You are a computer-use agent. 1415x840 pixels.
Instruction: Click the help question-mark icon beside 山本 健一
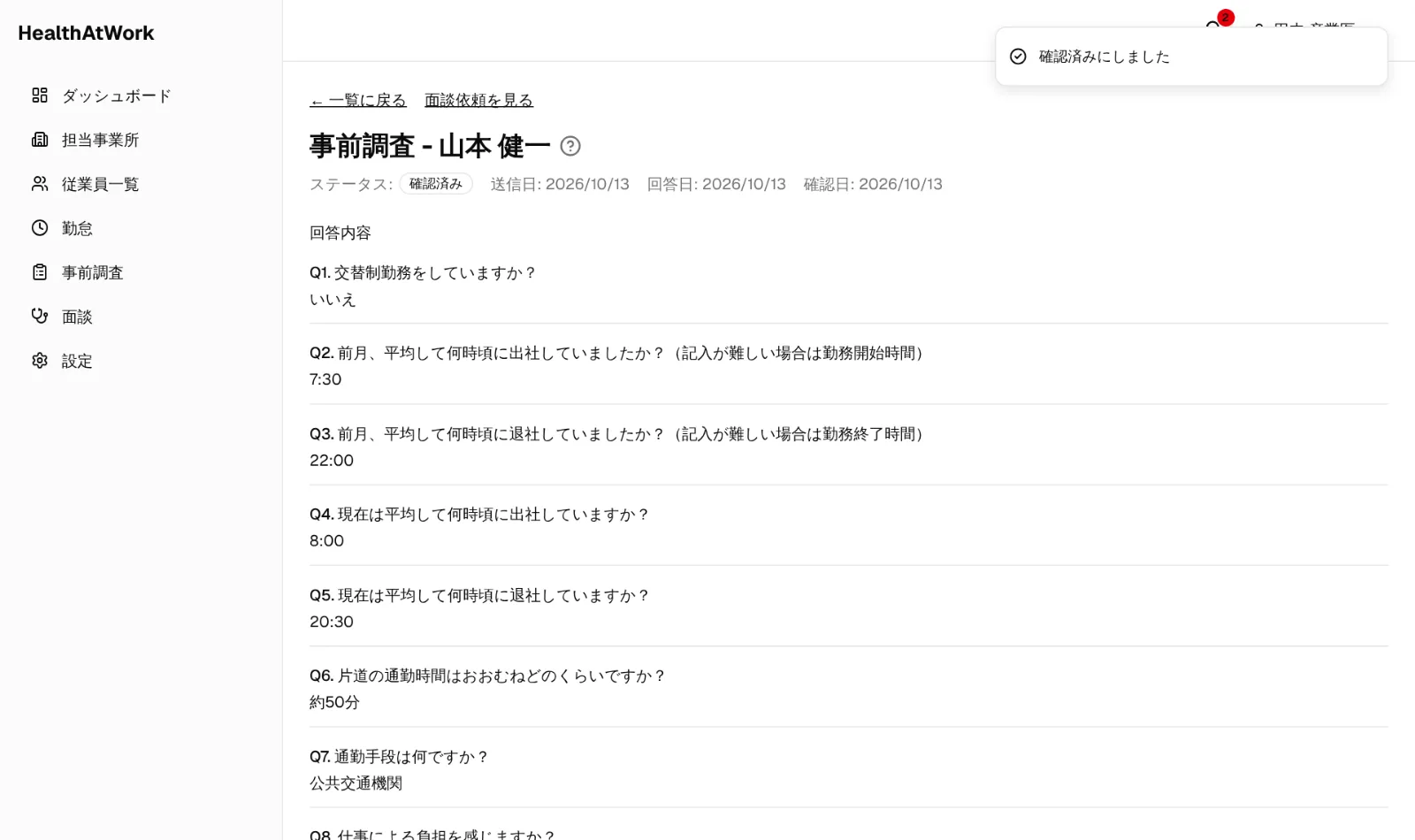point(570,146)
